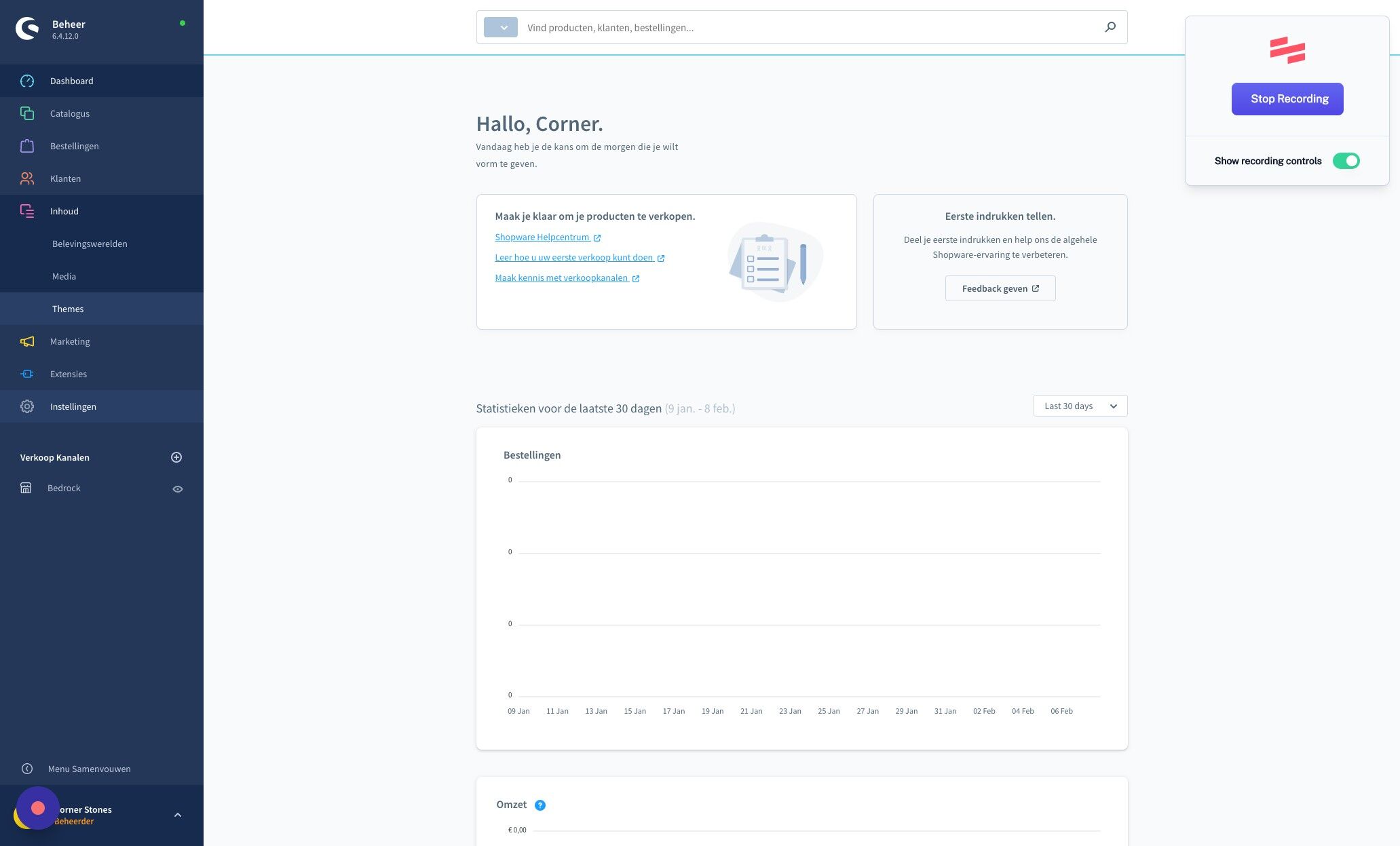Open Bestellingen using the bag icon
This screenshot has height=846, width=1400.
(x=27, y=146)
